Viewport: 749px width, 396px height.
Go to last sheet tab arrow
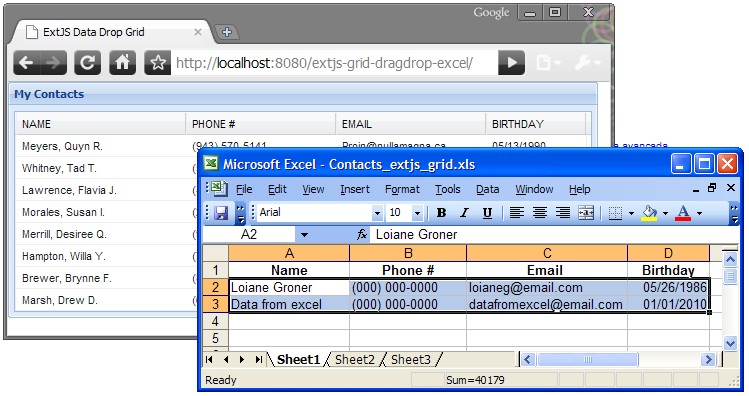point(258,360)
